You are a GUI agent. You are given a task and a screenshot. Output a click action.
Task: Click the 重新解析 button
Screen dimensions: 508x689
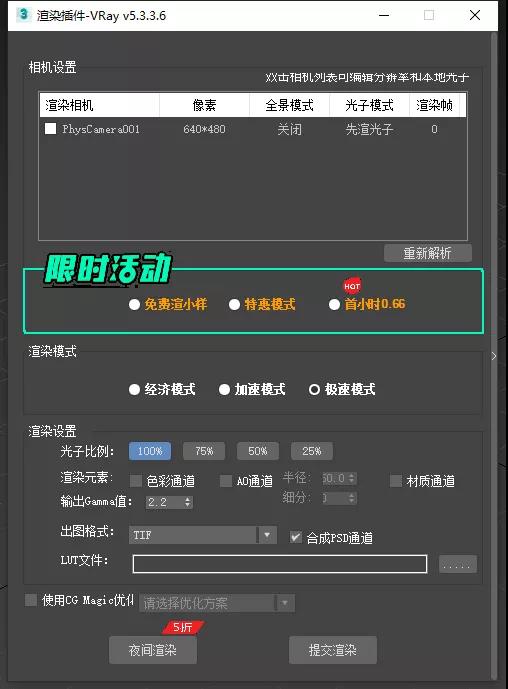[x=428, y=253]
